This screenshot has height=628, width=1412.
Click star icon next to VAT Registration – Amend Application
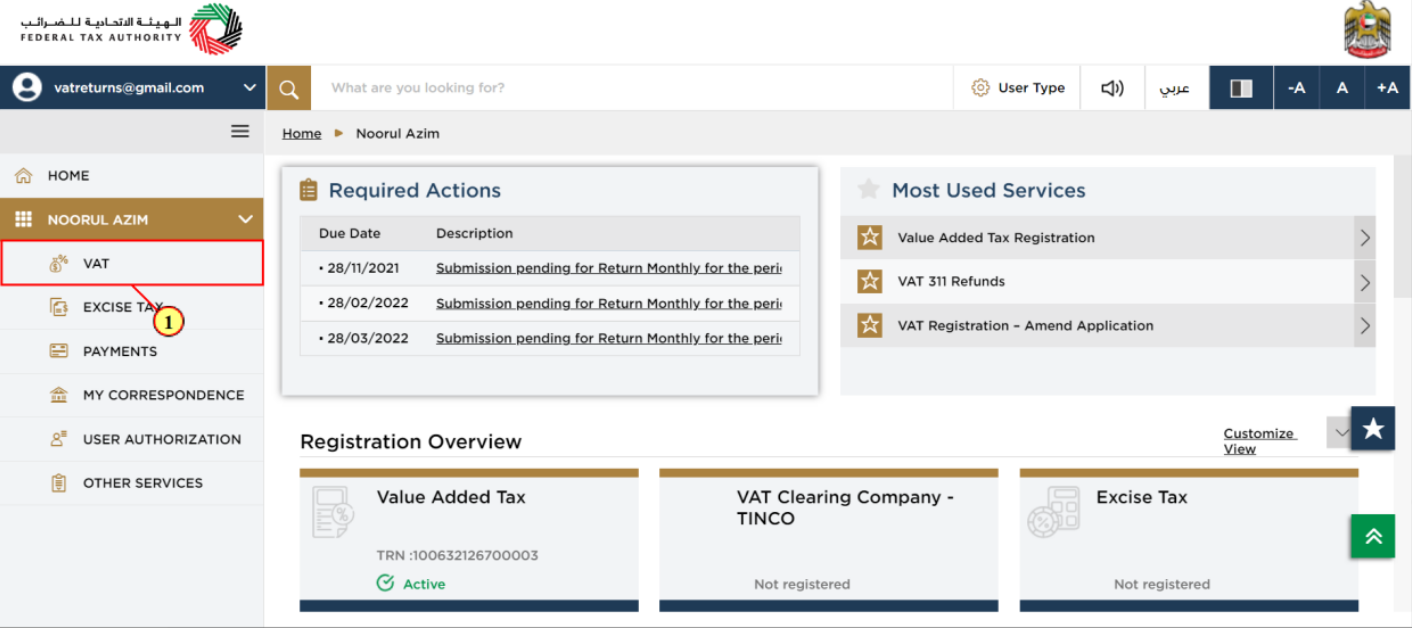coord(870,326)
